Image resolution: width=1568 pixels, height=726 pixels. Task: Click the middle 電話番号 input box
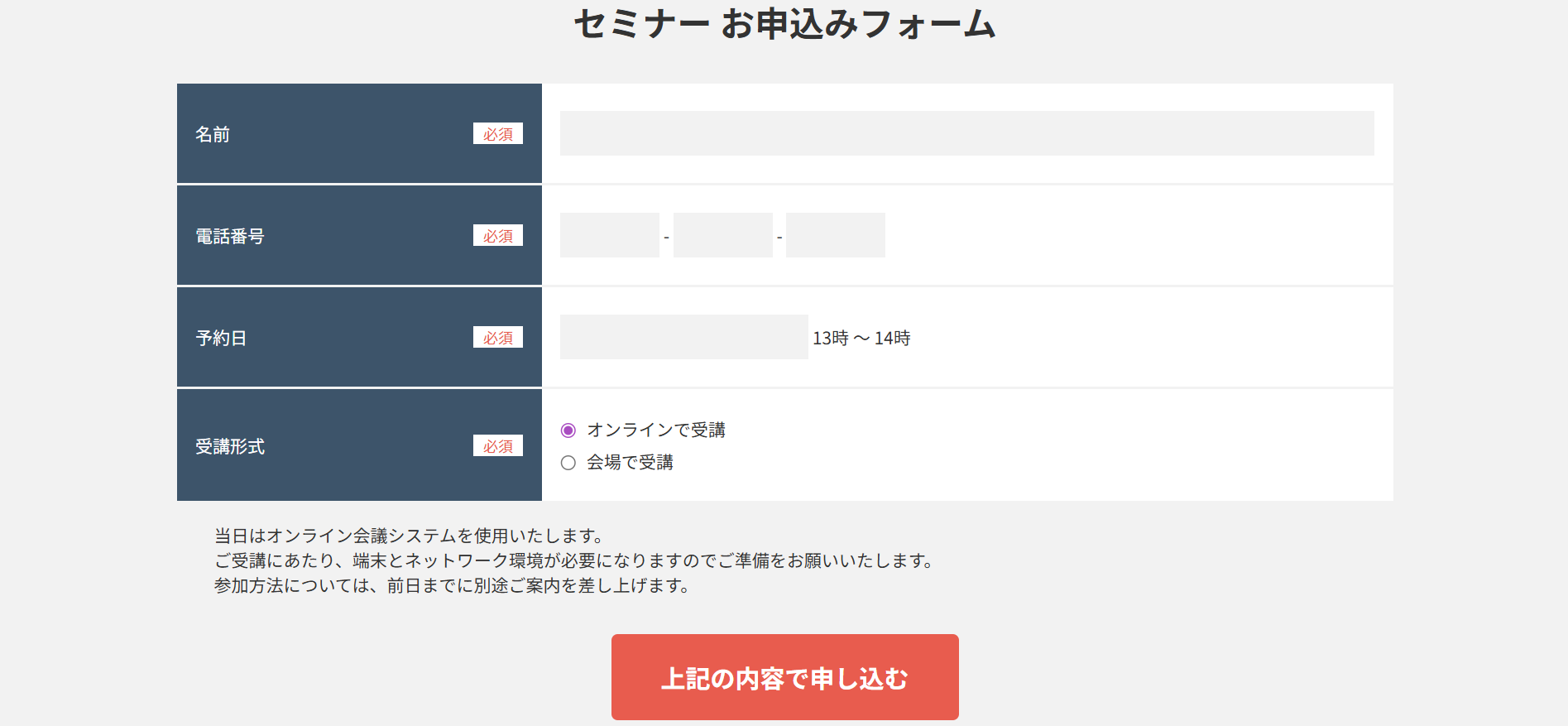tap(722, 235)
